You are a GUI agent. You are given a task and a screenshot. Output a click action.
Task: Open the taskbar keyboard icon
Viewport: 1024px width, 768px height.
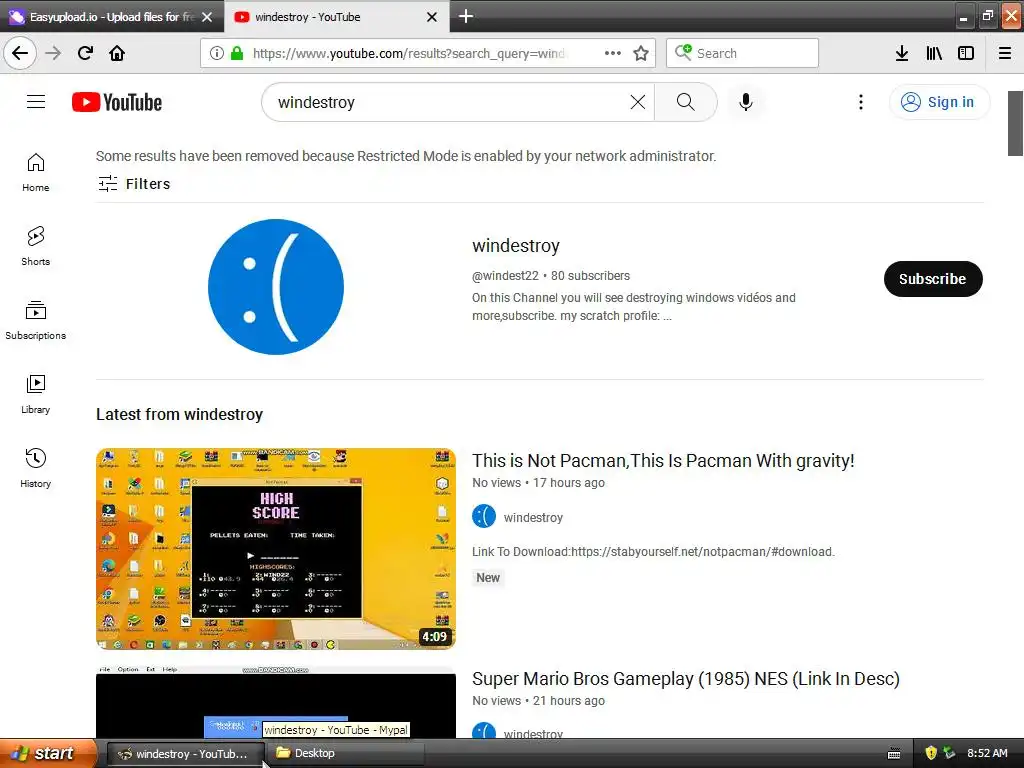(894, 754)
